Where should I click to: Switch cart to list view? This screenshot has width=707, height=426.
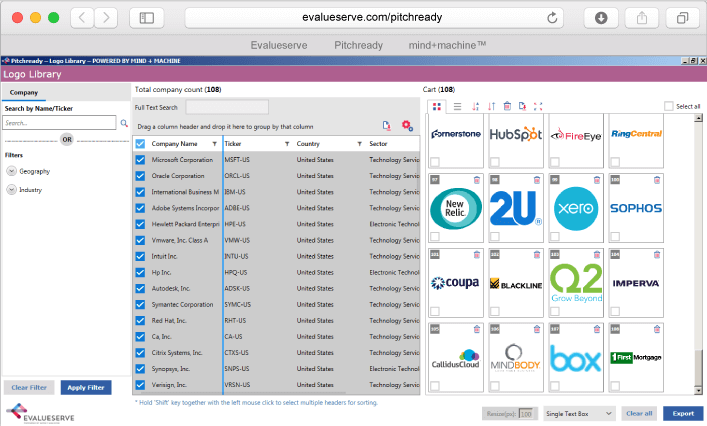tap(457, 106)
